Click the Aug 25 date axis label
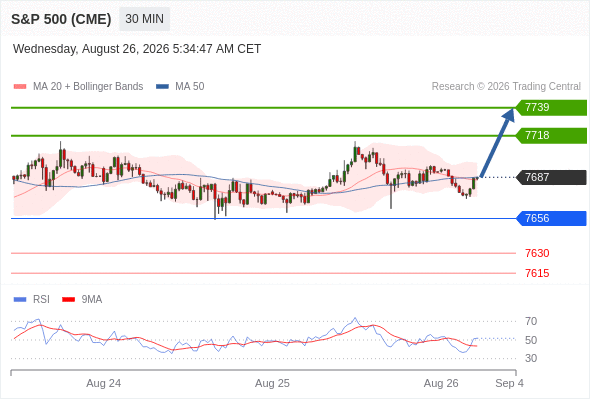 [272, 383]
